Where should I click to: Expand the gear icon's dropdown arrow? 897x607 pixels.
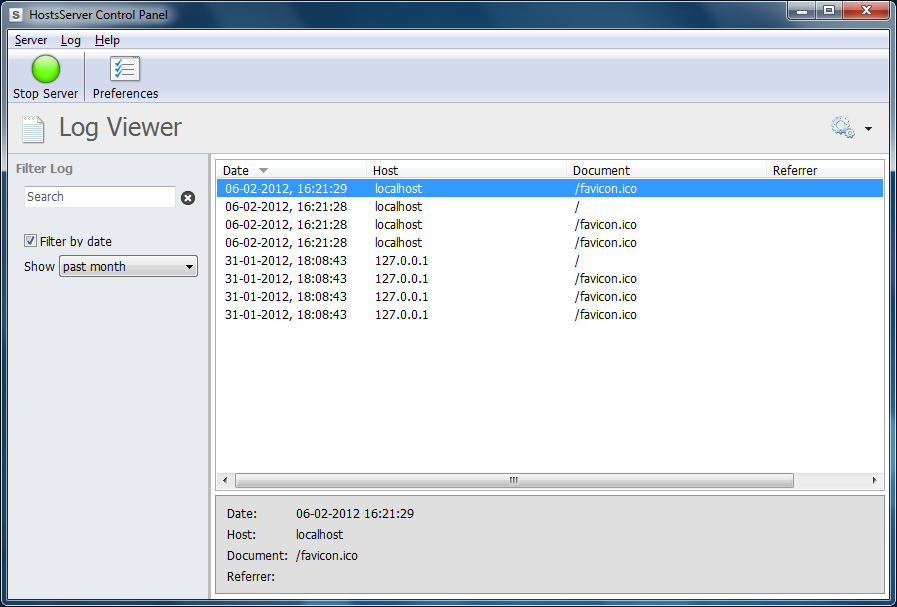[868, 128]
